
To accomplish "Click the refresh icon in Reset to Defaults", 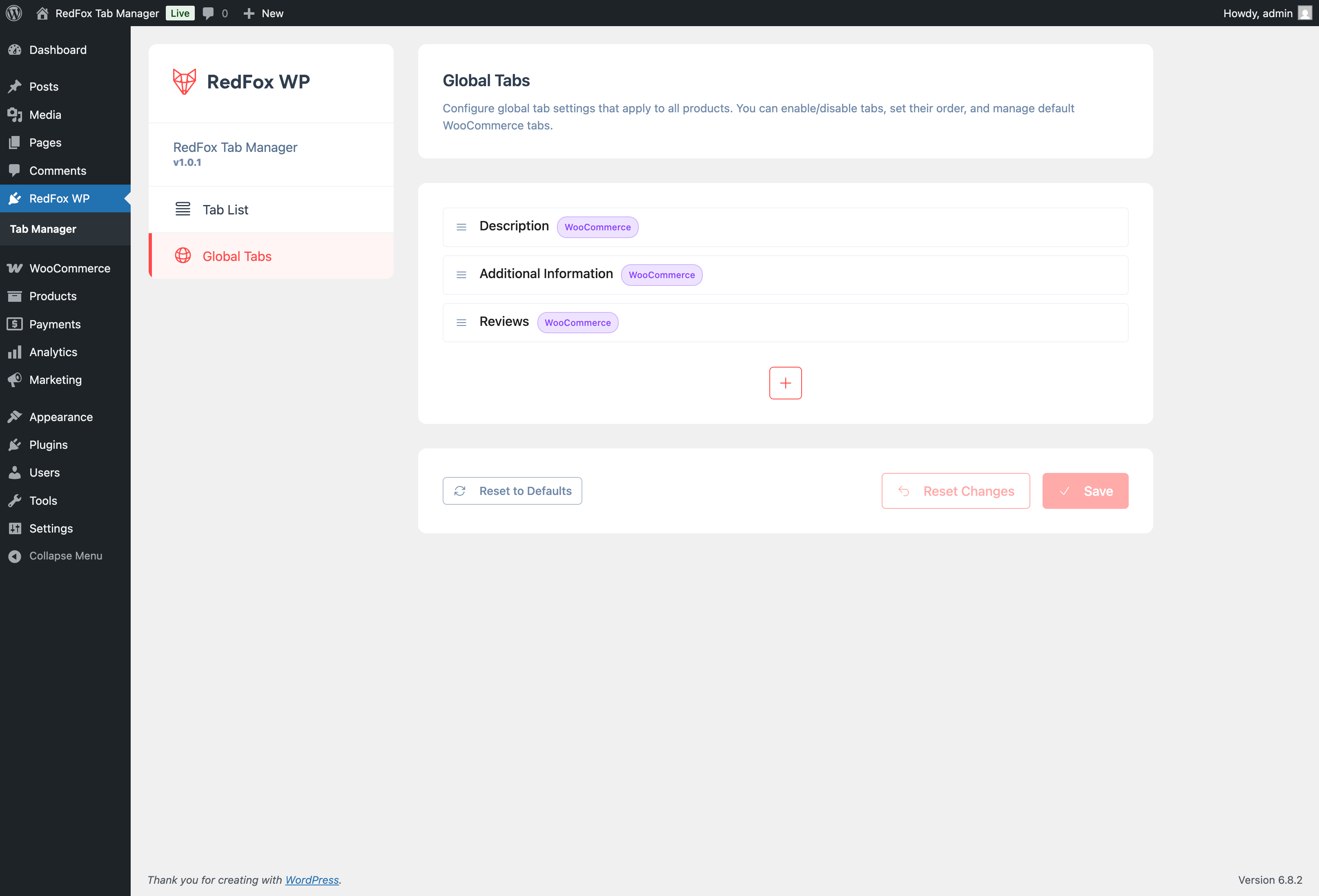I will 460,491.
